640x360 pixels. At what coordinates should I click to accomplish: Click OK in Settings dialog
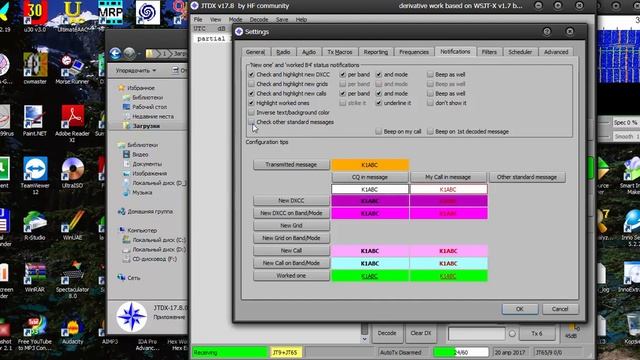(x=519, y=309)
